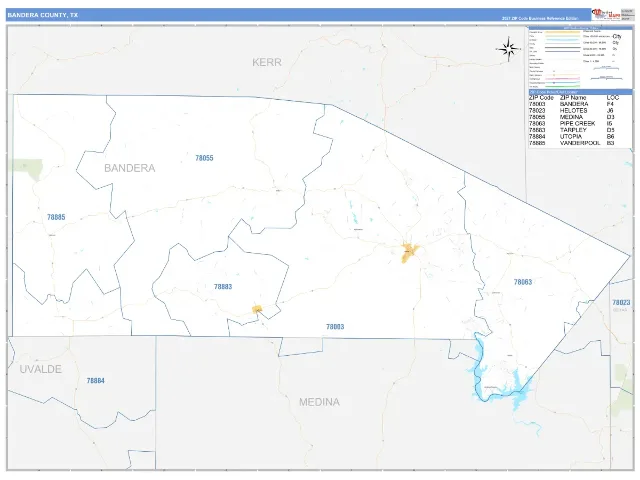Click the J6 location code in index table
This screenshot has height=480, width=640.
pos(610,111)
